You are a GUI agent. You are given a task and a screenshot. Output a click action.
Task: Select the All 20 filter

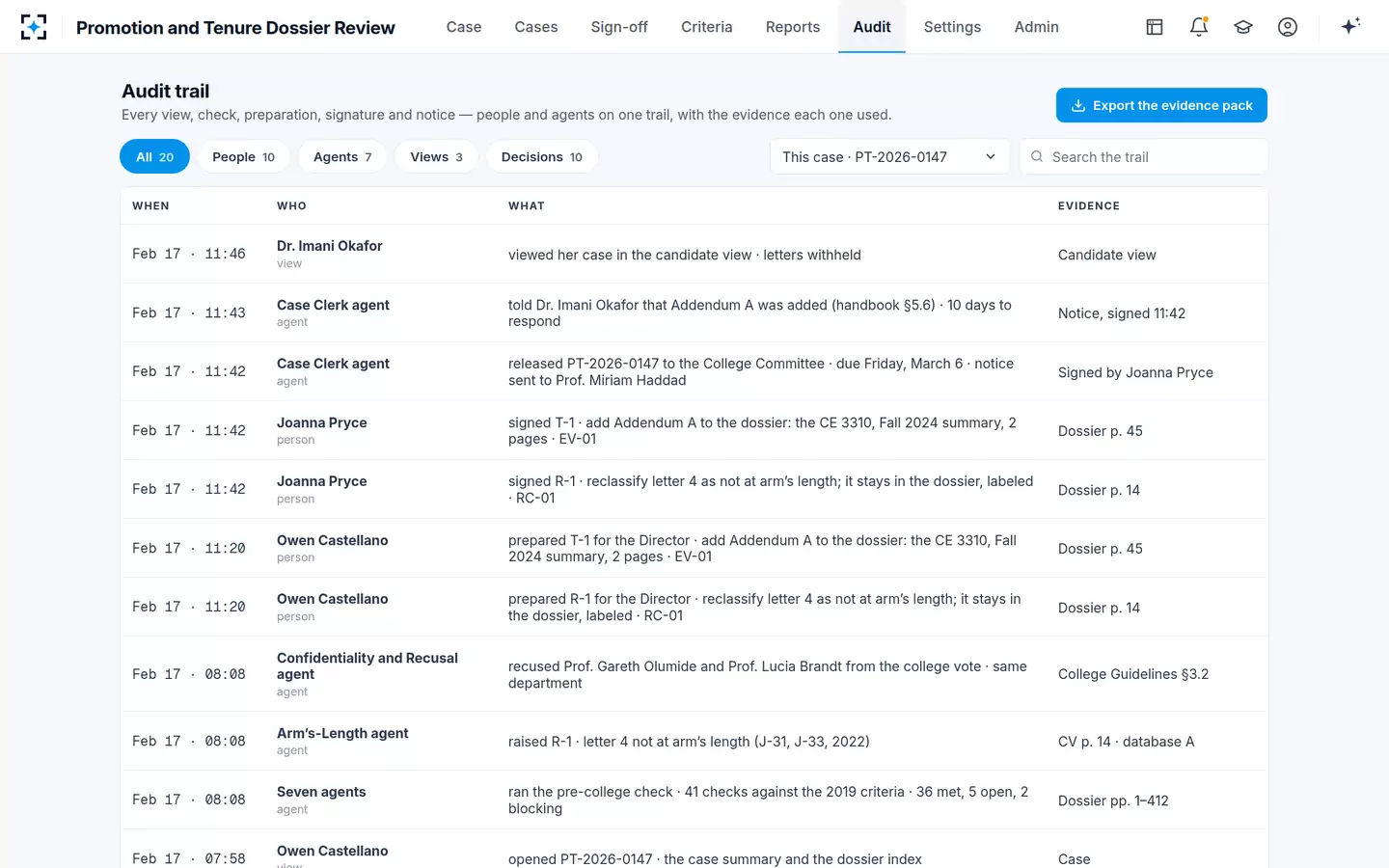tap(154, 156)
